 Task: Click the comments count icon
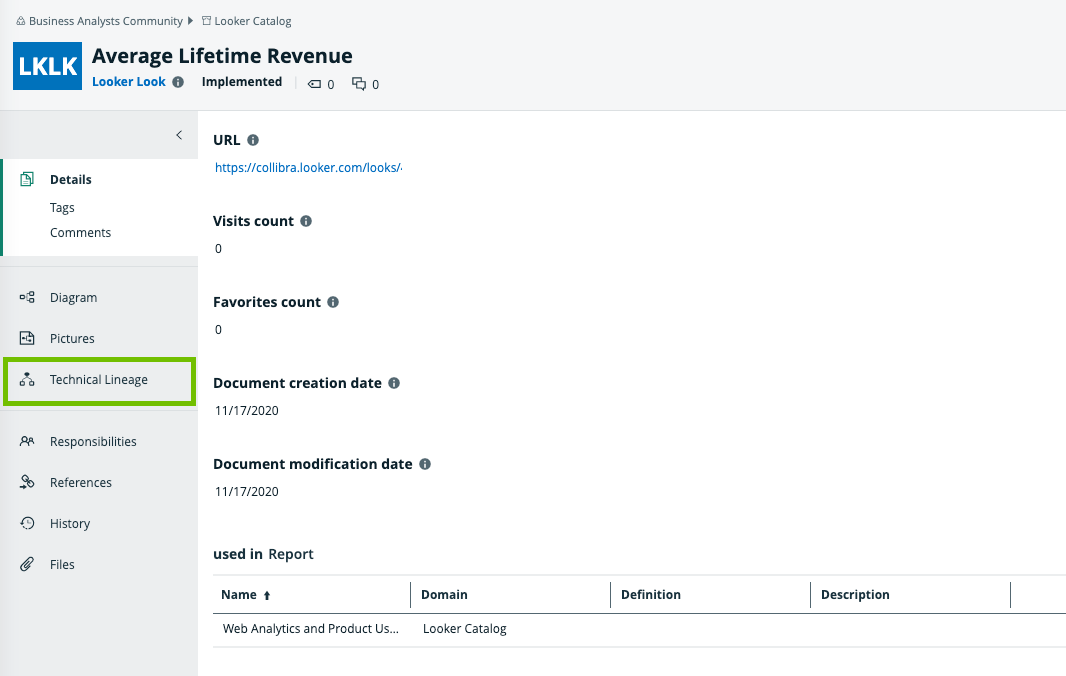pyautogui.click(x=359, y=84)
